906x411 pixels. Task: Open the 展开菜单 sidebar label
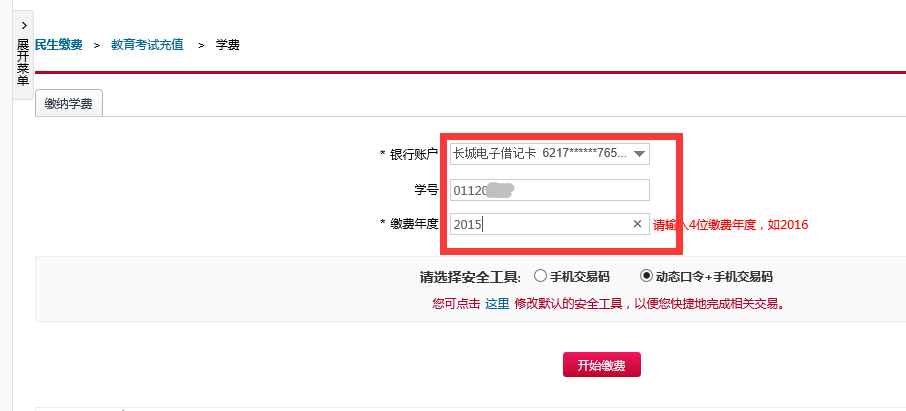coord(23,62)
